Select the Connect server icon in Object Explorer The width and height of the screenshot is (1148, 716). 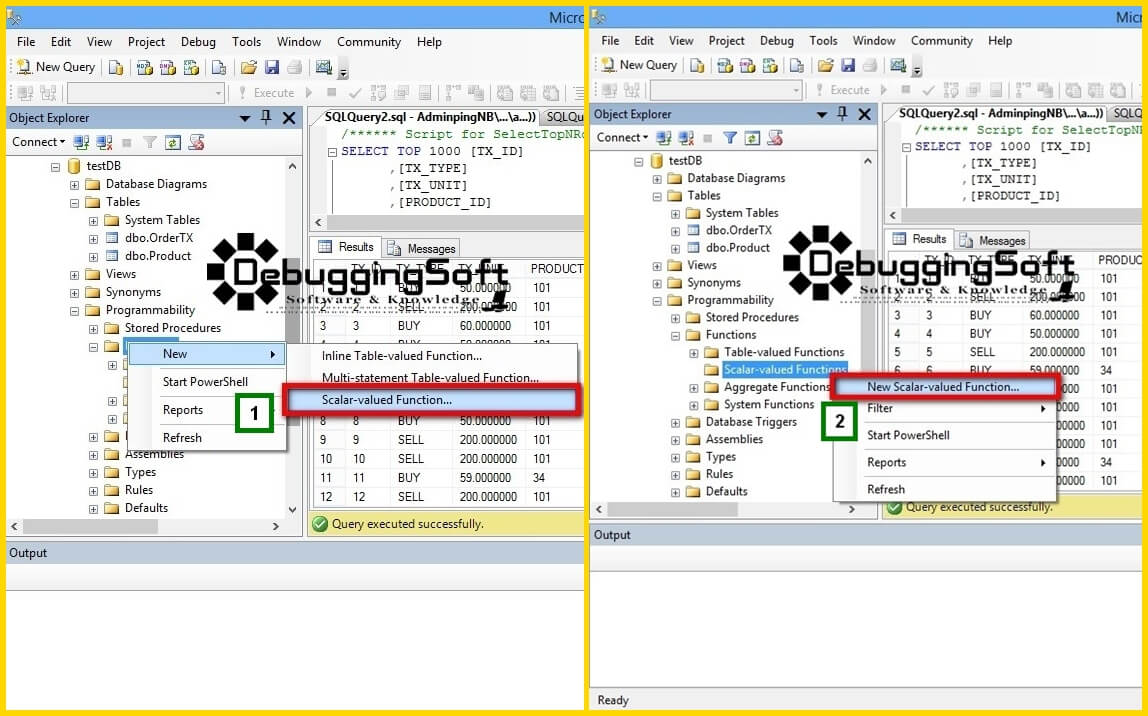pos(79,141)
